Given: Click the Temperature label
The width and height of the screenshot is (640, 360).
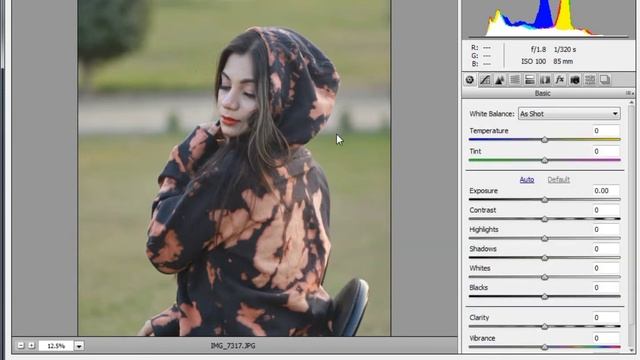Looking at the screenshot, I should (x=489, y=131).
